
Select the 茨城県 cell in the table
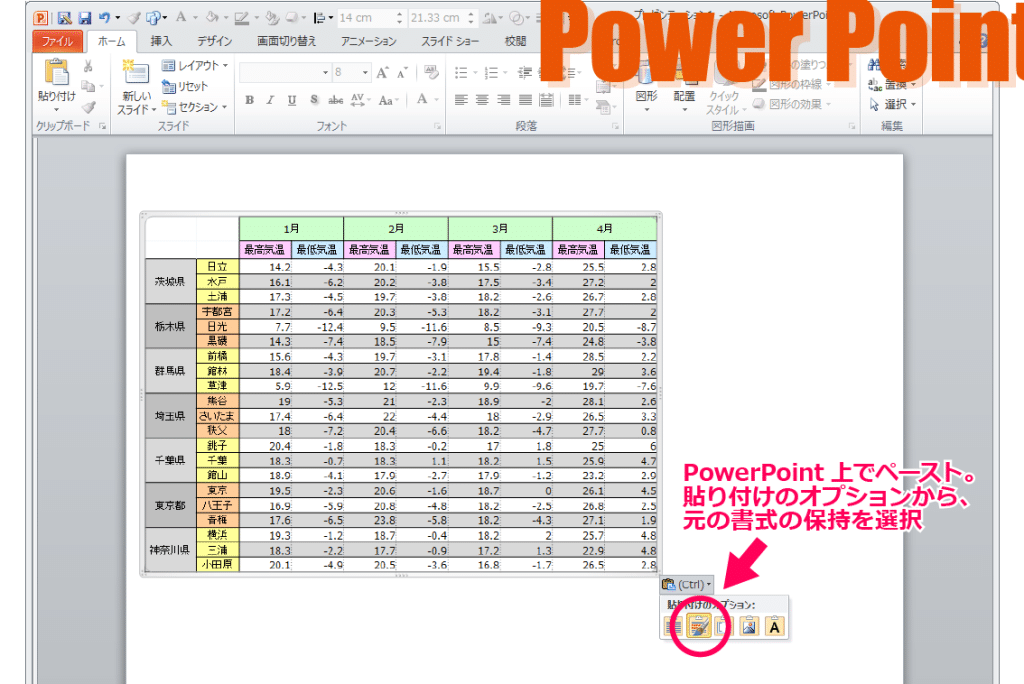click(x=170, y=282)
